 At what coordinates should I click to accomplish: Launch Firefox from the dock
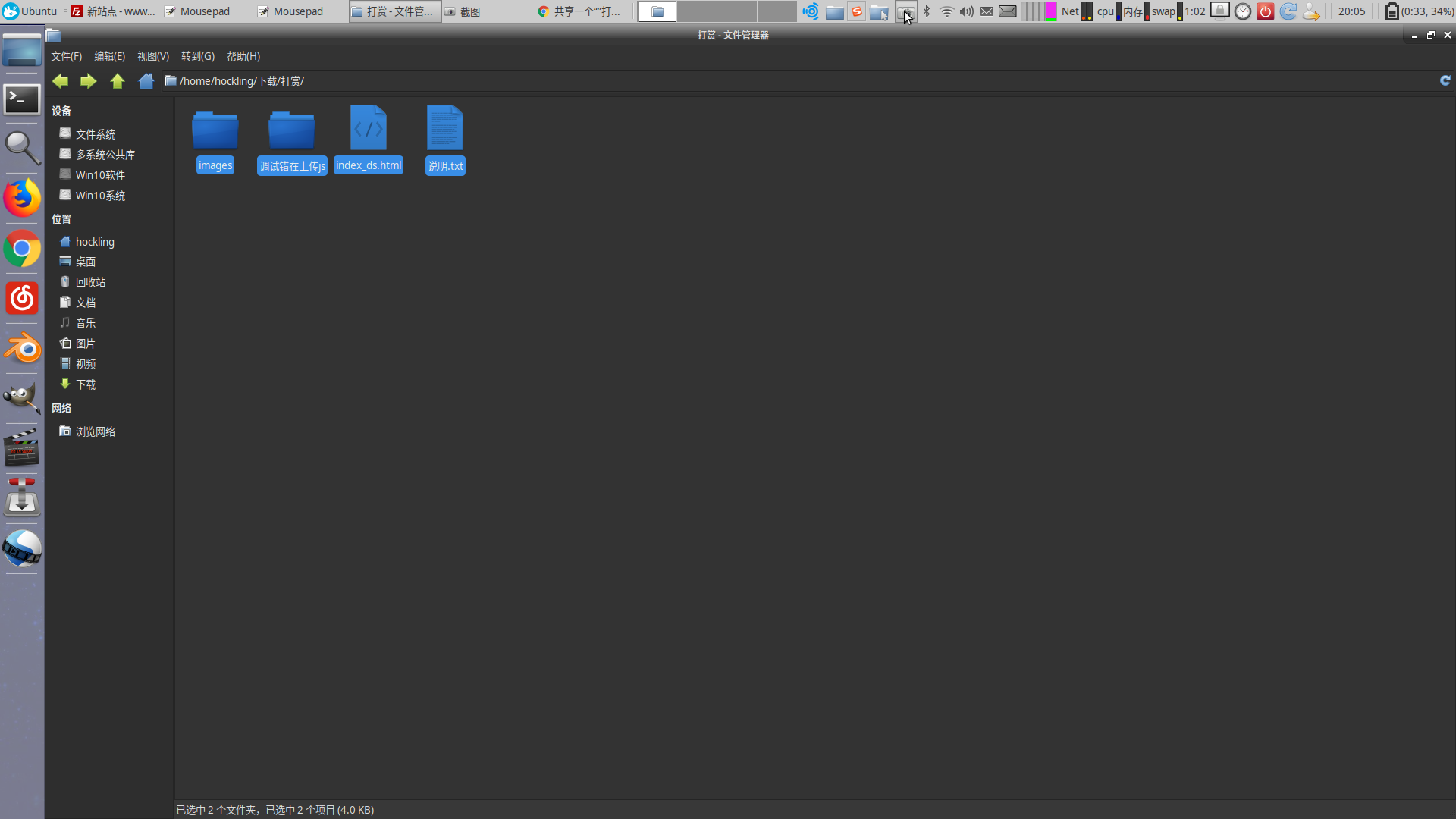click(22, 198)
